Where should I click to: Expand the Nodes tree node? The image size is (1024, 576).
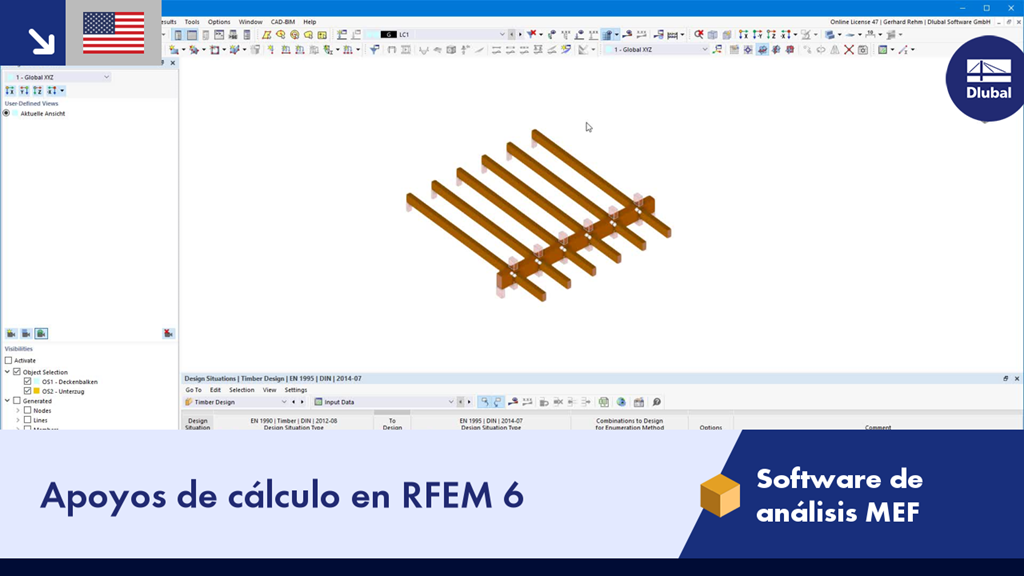pos(18,411)
